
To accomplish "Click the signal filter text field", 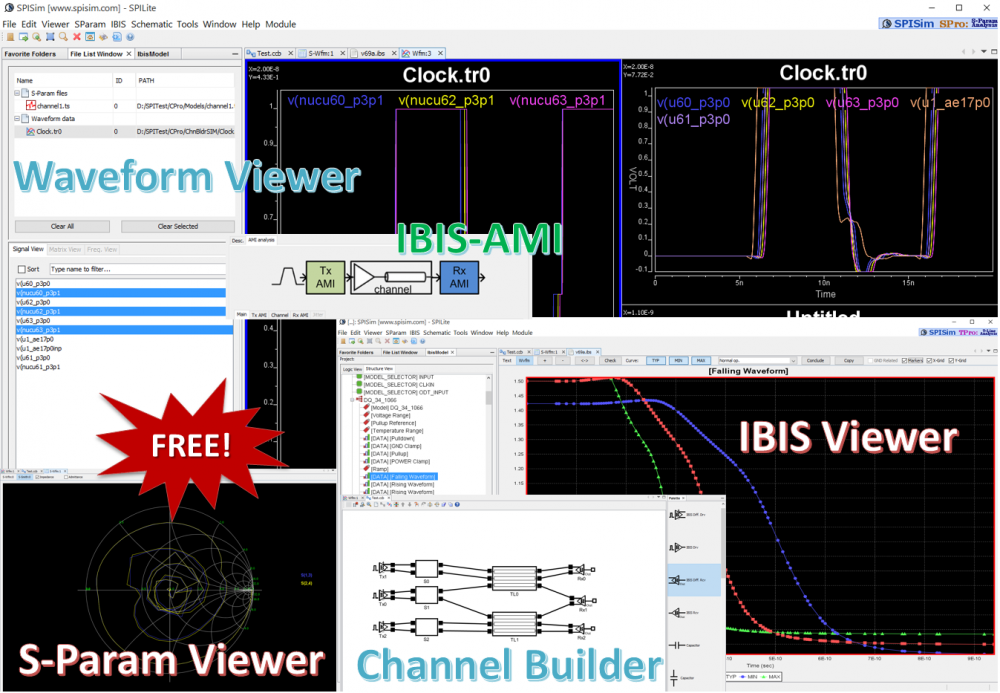I will (x=138, y=269).
